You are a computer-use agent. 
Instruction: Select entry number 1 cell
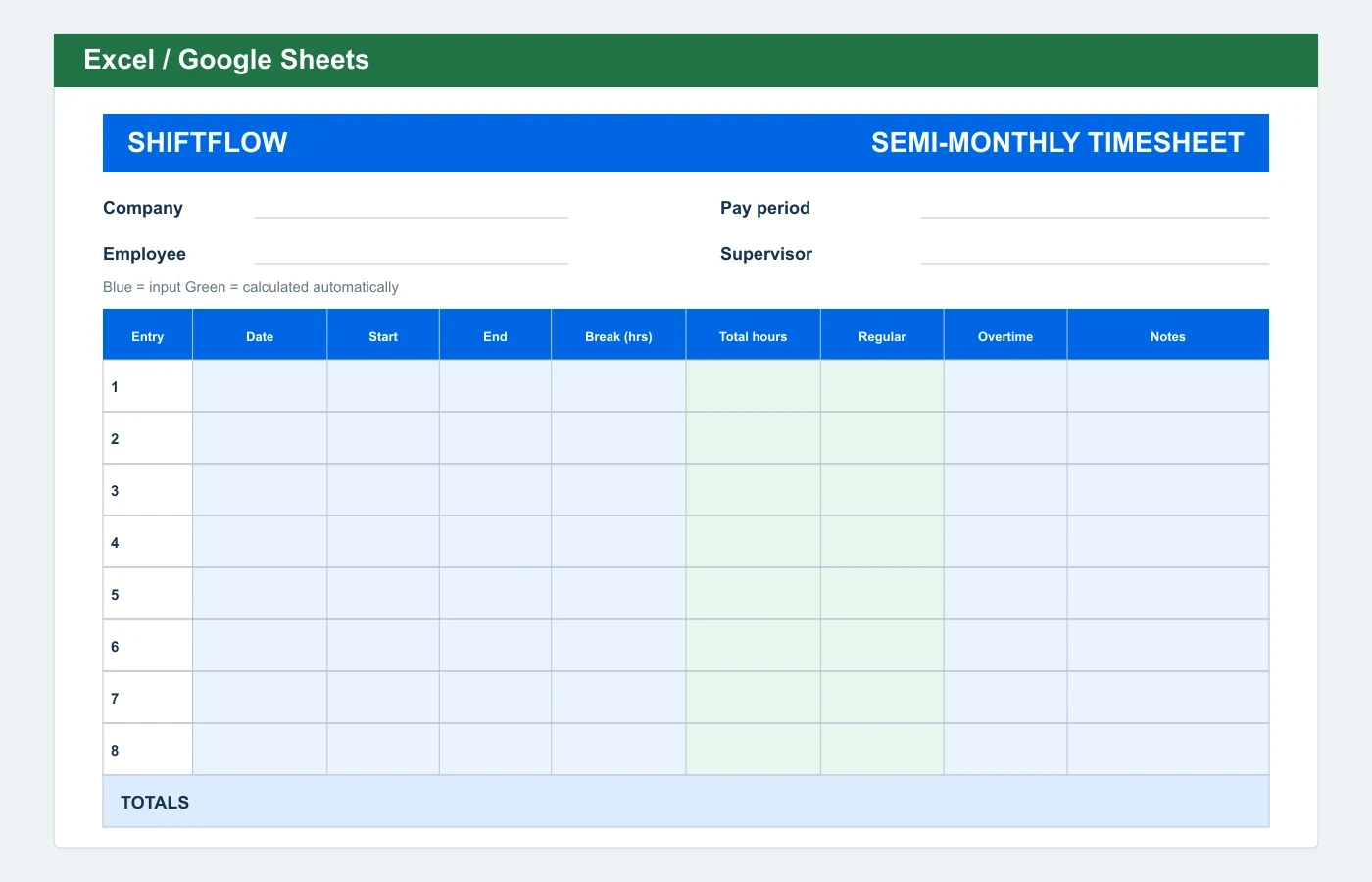click(148, 386)
